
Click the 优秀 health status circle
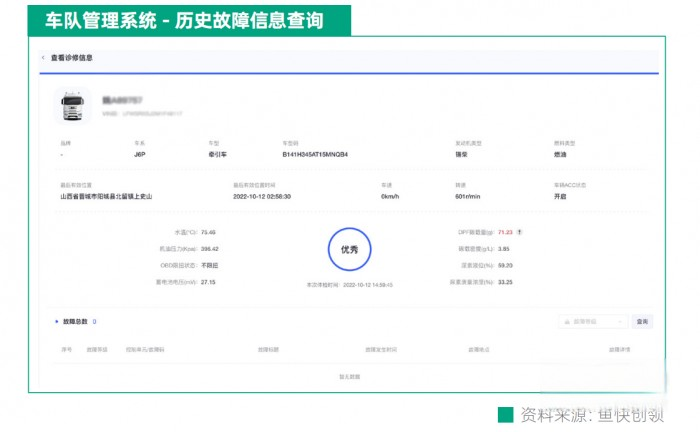click(x=349, y=250)
